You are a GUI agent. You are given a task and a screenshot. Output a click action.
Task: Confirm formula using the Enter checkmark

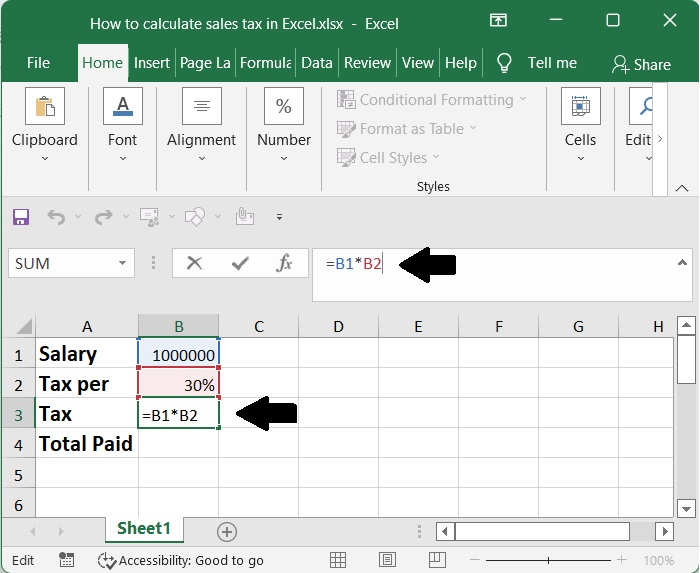coord(240,263)
